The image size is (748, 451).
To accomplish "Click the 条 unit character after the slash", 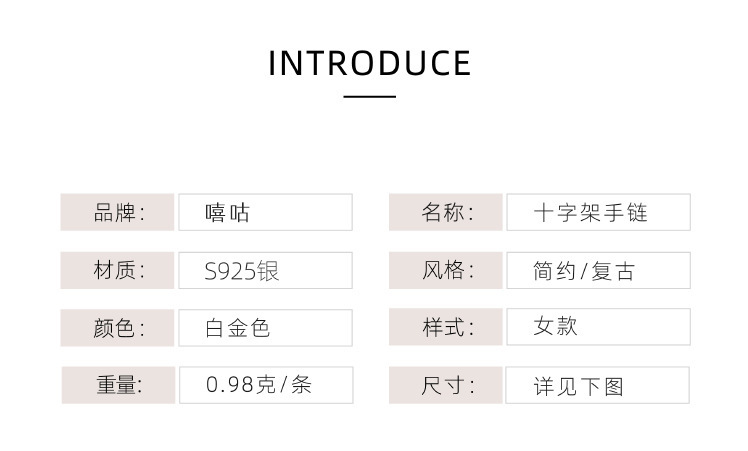I will click(301, 385).
